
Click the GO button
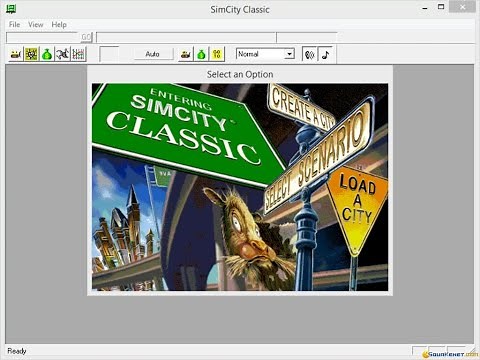tap(86, 37)
